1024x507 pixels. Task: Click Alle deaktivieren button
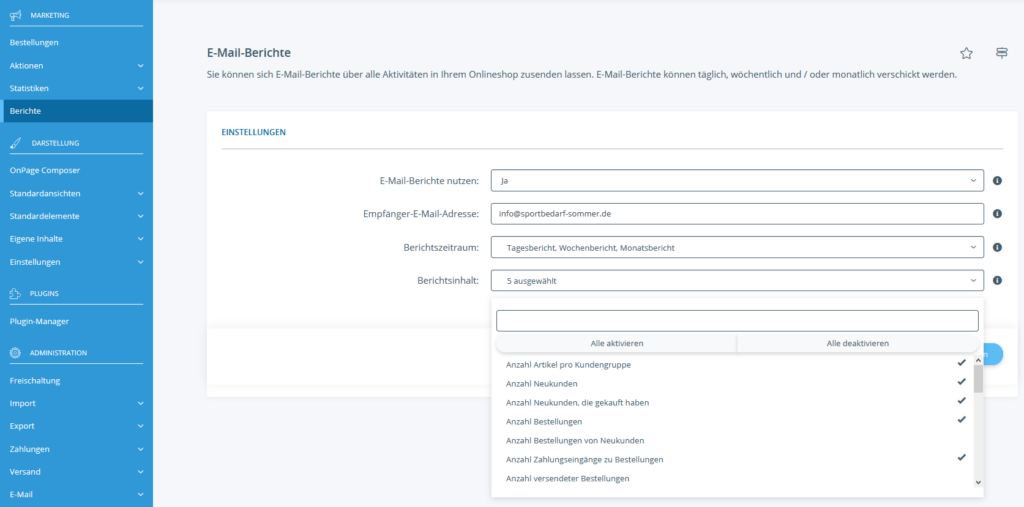tap(857, 343)
